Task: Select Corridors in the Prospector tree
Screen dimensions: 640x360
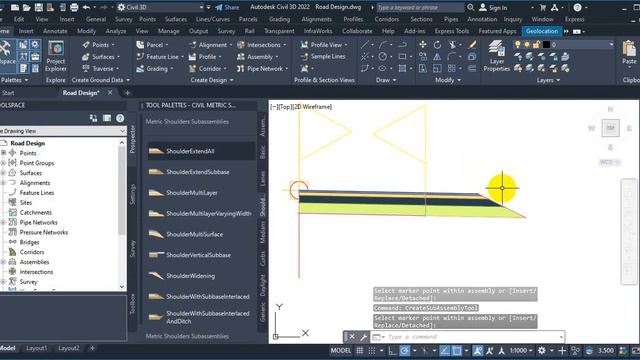Action: (x=32, y=252)
